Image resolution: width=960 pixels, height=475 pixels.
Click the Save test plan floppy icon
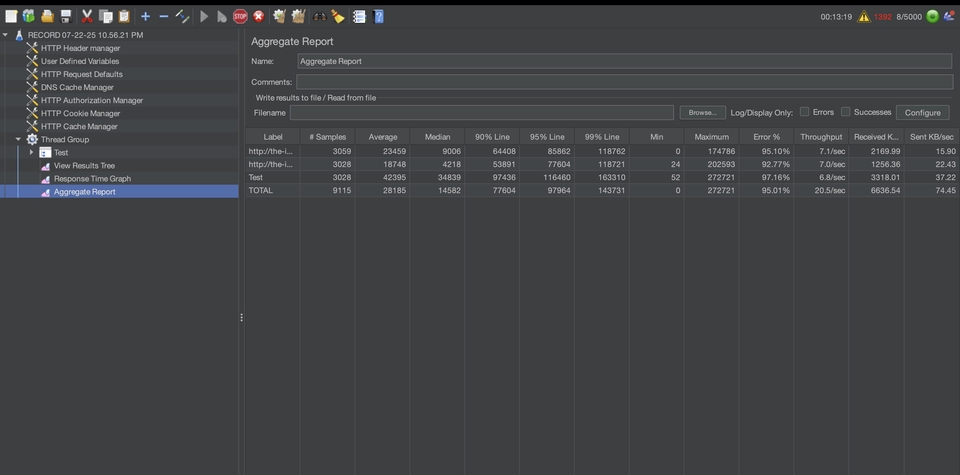click(x=65, y=16)
